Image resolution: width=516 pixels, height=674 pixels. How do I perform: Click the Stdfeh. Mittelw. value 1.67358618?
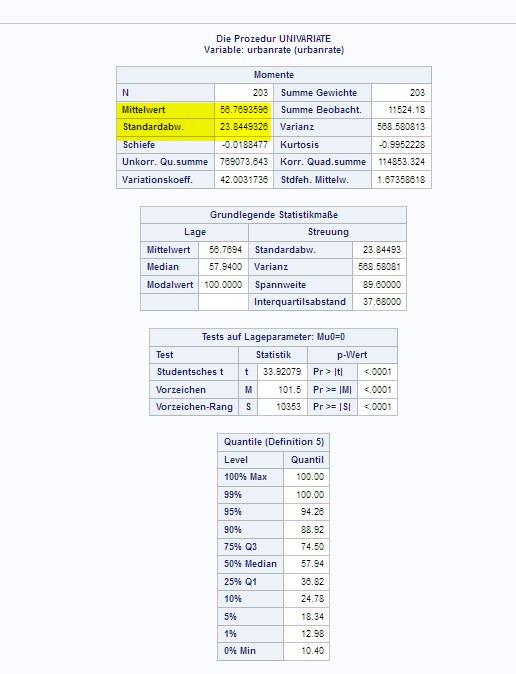(401, 180)
